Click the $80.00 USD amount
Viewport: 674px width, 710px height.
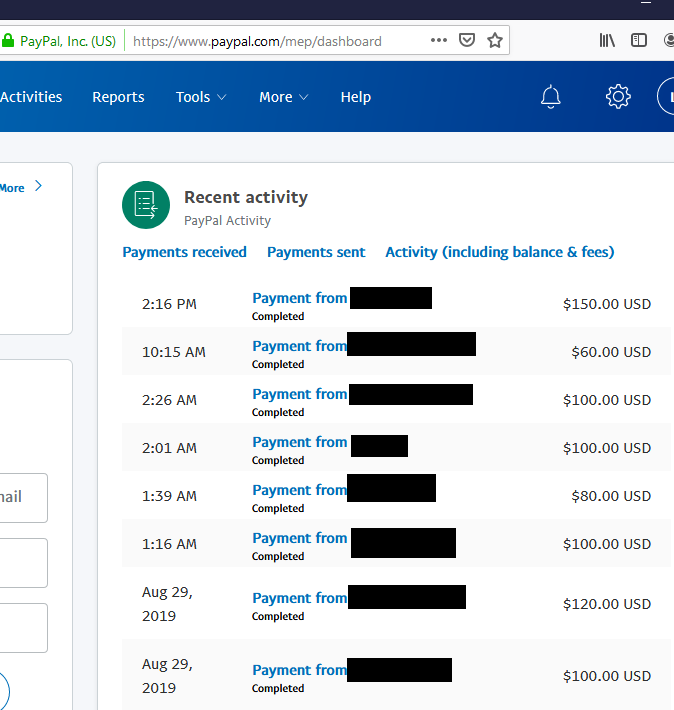pyautogui.click(x=611, y=496)
